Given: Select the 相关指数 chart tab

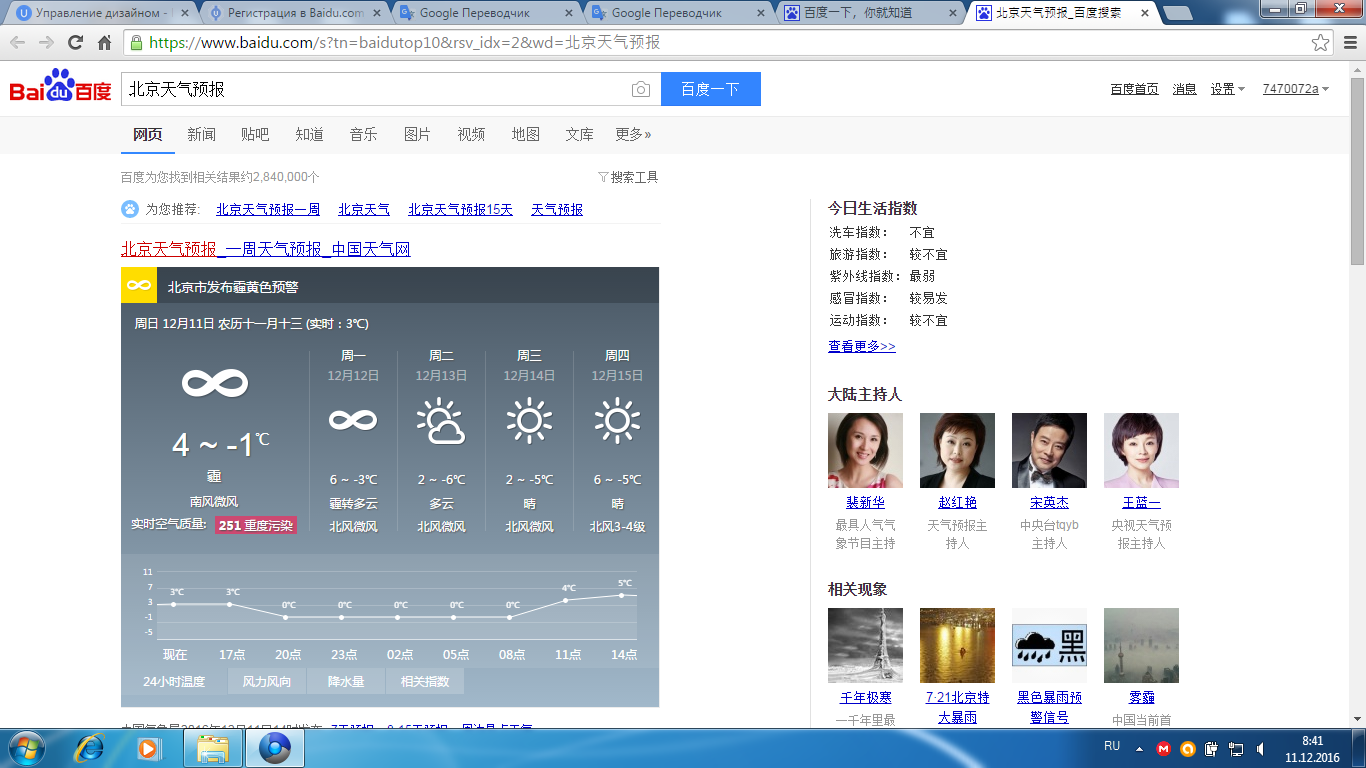Looking at the screenshot, I should pyautogui.click(x=425, y=682).
